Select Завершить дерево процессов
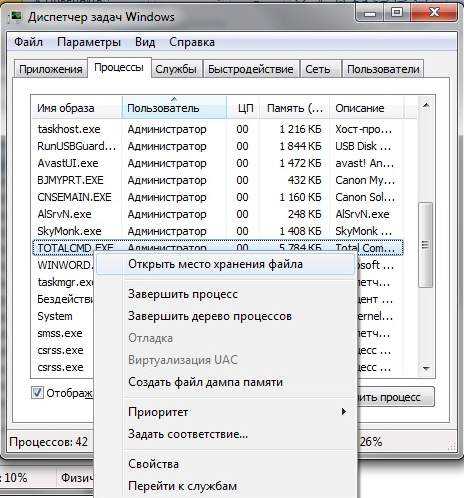 225,316
